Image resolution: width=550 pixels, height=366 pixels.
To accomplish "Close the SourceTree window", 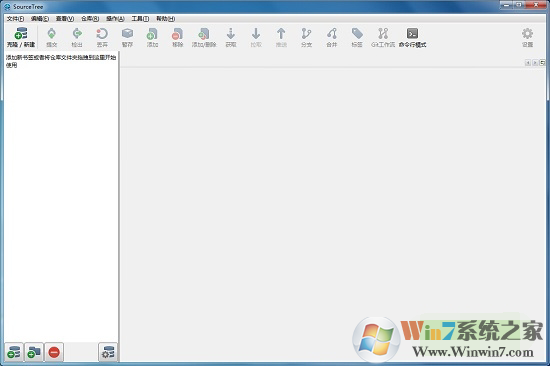I will pyautogui.click(x=536, y=5).
